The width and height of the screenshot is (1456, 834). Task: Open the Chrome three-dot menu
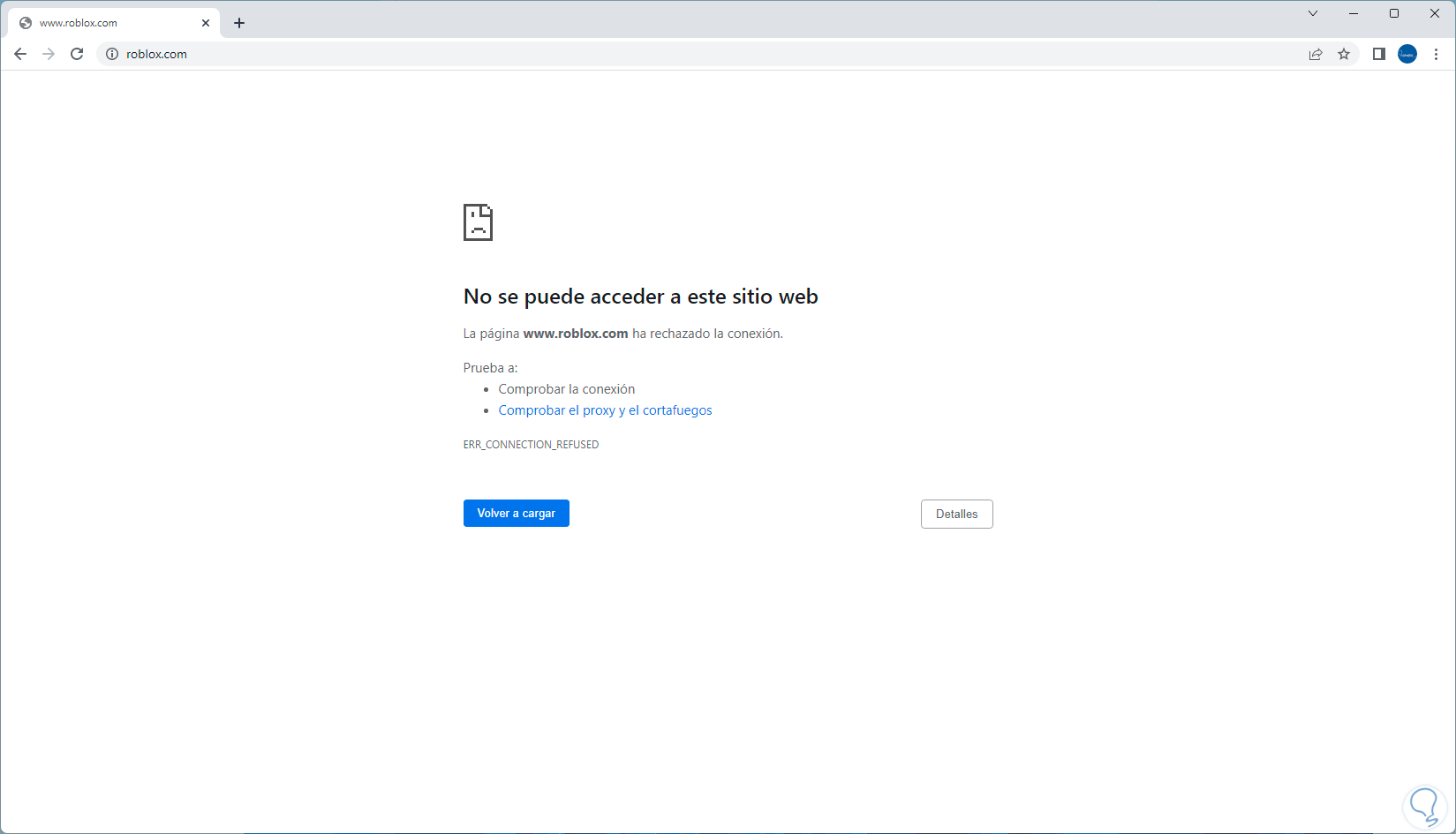point(1436,54)
